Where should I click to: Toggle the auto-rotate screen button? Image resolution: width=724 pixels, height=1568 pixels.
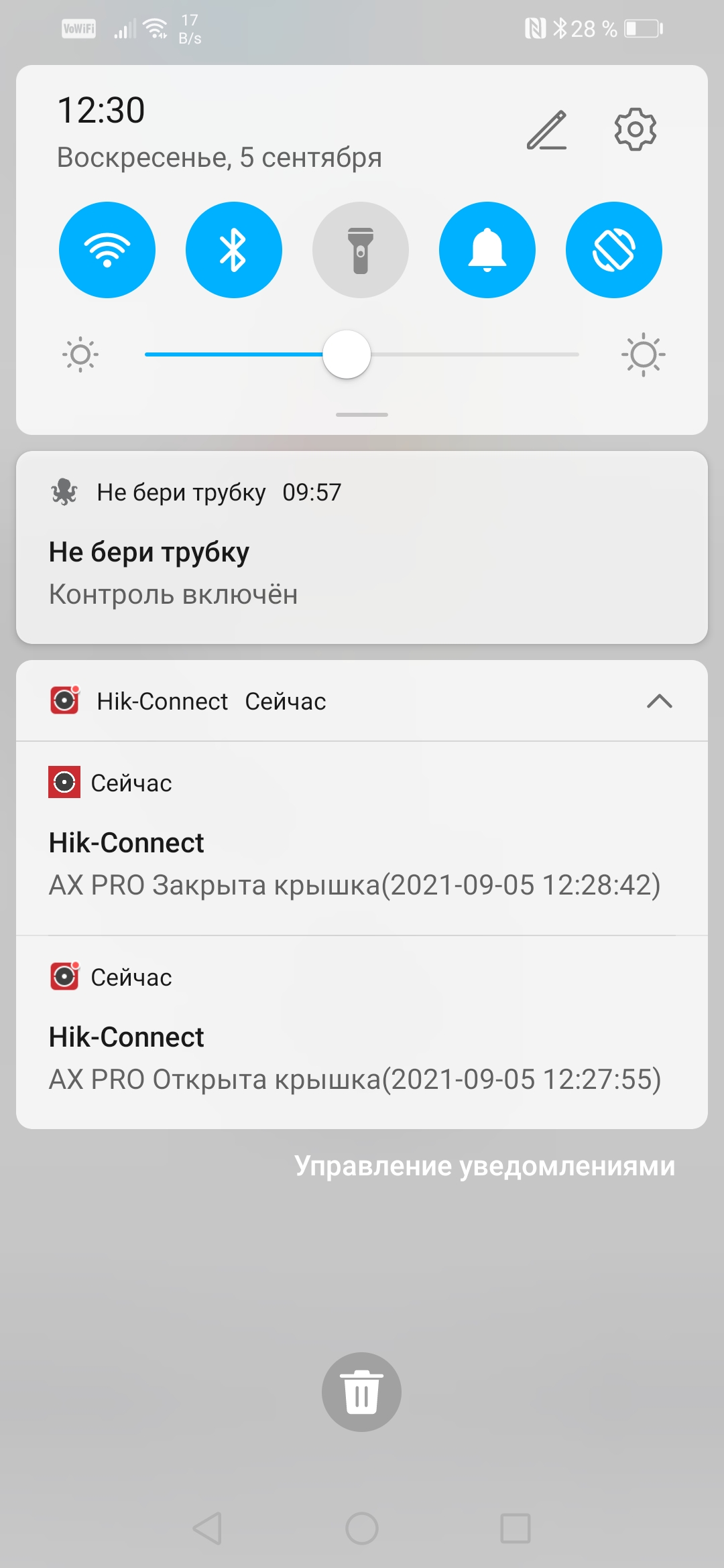point(614,250)
